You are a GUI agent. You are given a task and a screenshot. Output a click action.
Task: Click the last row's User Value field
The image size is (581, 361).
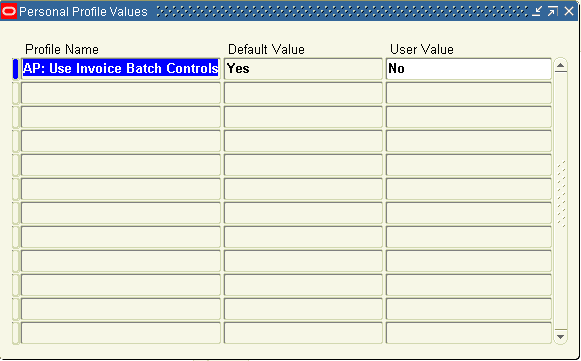click(x=469, y=333)
